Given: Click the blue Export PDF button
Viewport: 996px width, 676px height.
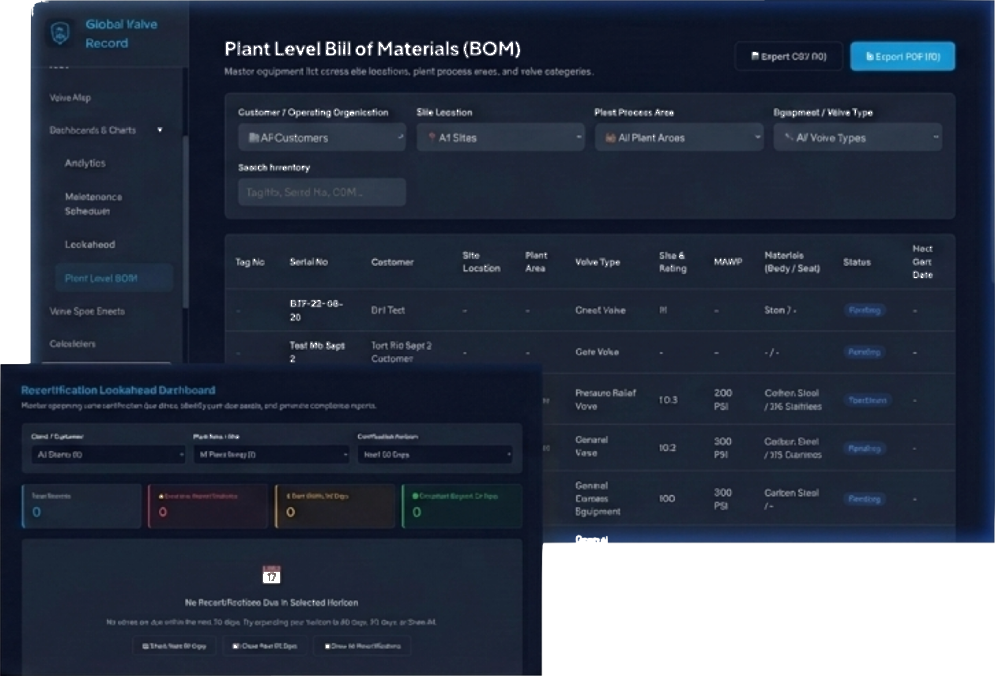Looking at the screenshot, I should tap(903, 57).
